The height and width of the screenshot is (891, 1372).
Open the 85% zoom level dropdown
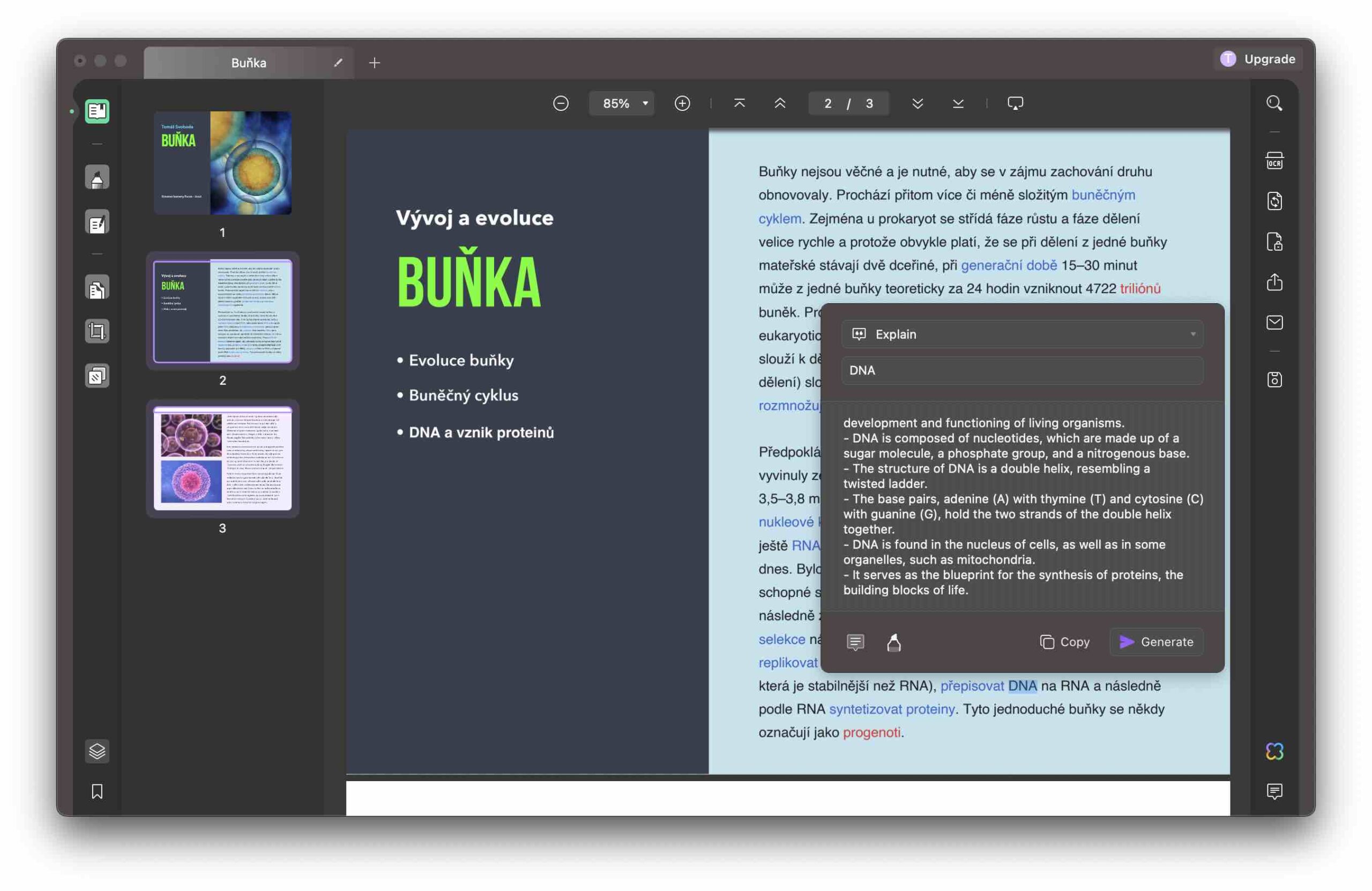(622, 103)
